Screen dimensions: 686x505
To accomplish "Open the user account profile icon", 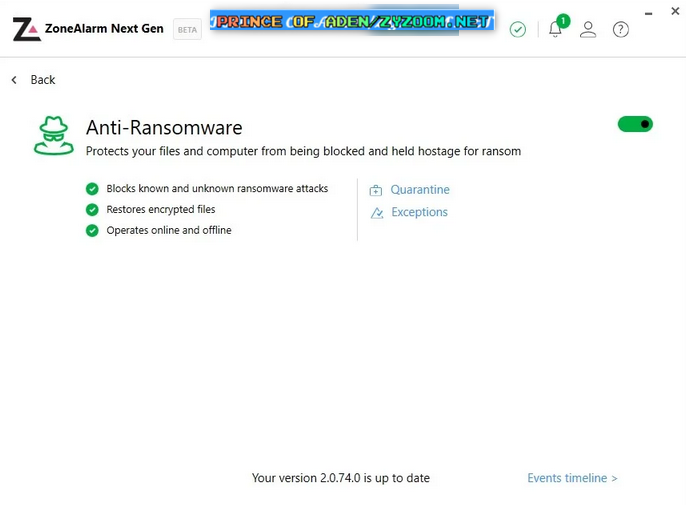I will (588, 30).
